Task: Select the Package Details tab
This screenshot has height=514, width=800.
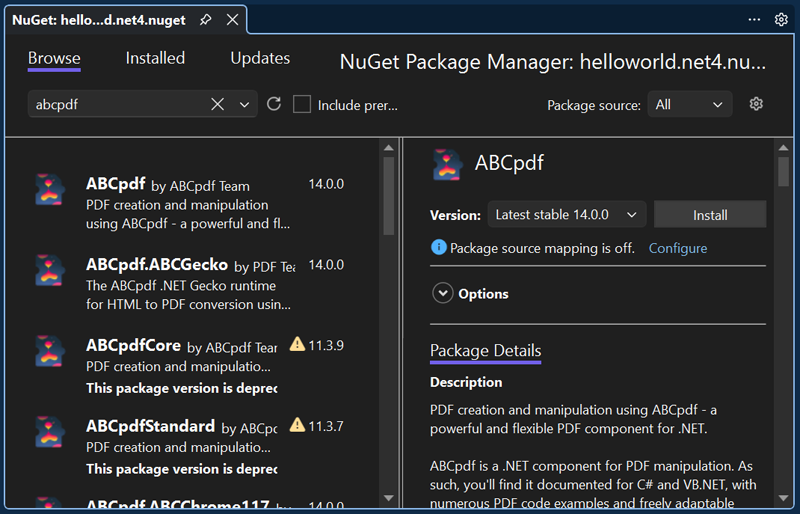Action: tap(485, 351)
